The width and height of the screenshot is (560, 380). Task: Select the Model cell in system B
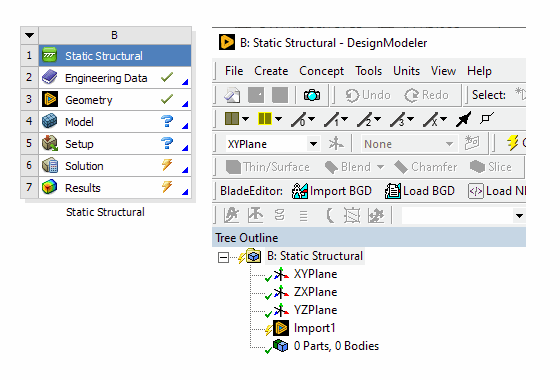pyautogui.click(x=115, y=122)
